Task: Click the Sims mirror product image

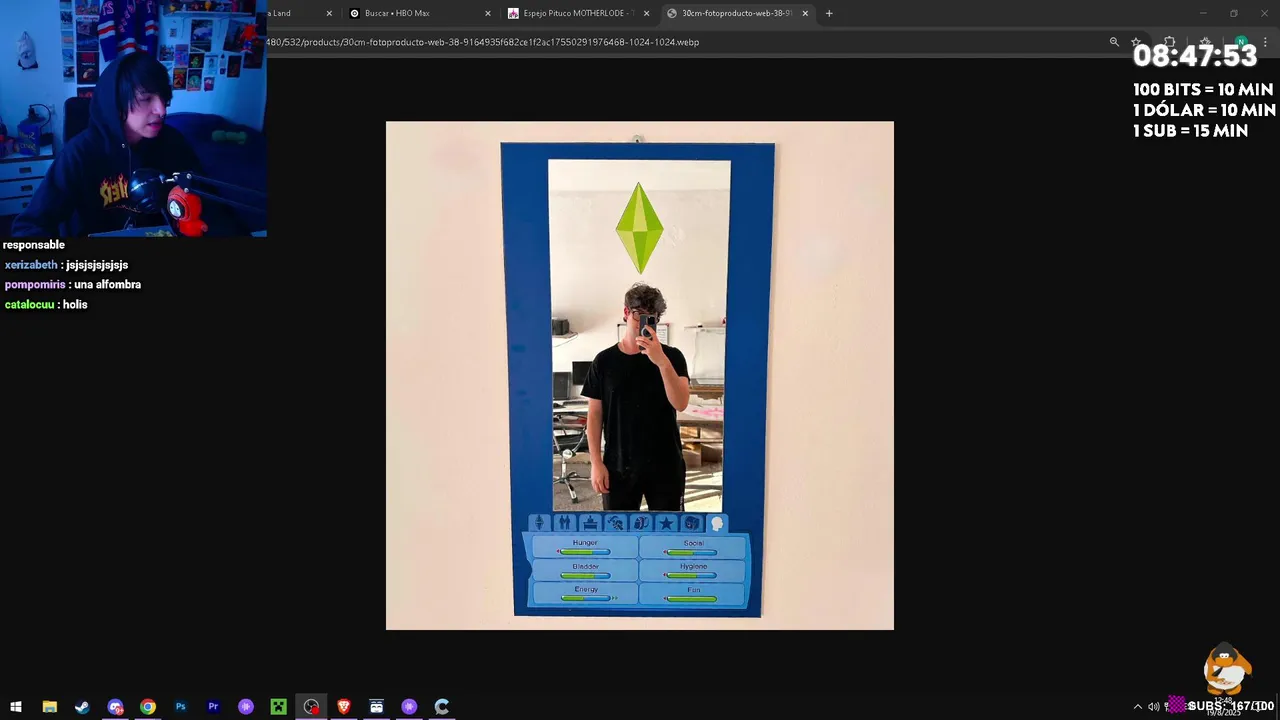Action: click(x=640, y=376)
